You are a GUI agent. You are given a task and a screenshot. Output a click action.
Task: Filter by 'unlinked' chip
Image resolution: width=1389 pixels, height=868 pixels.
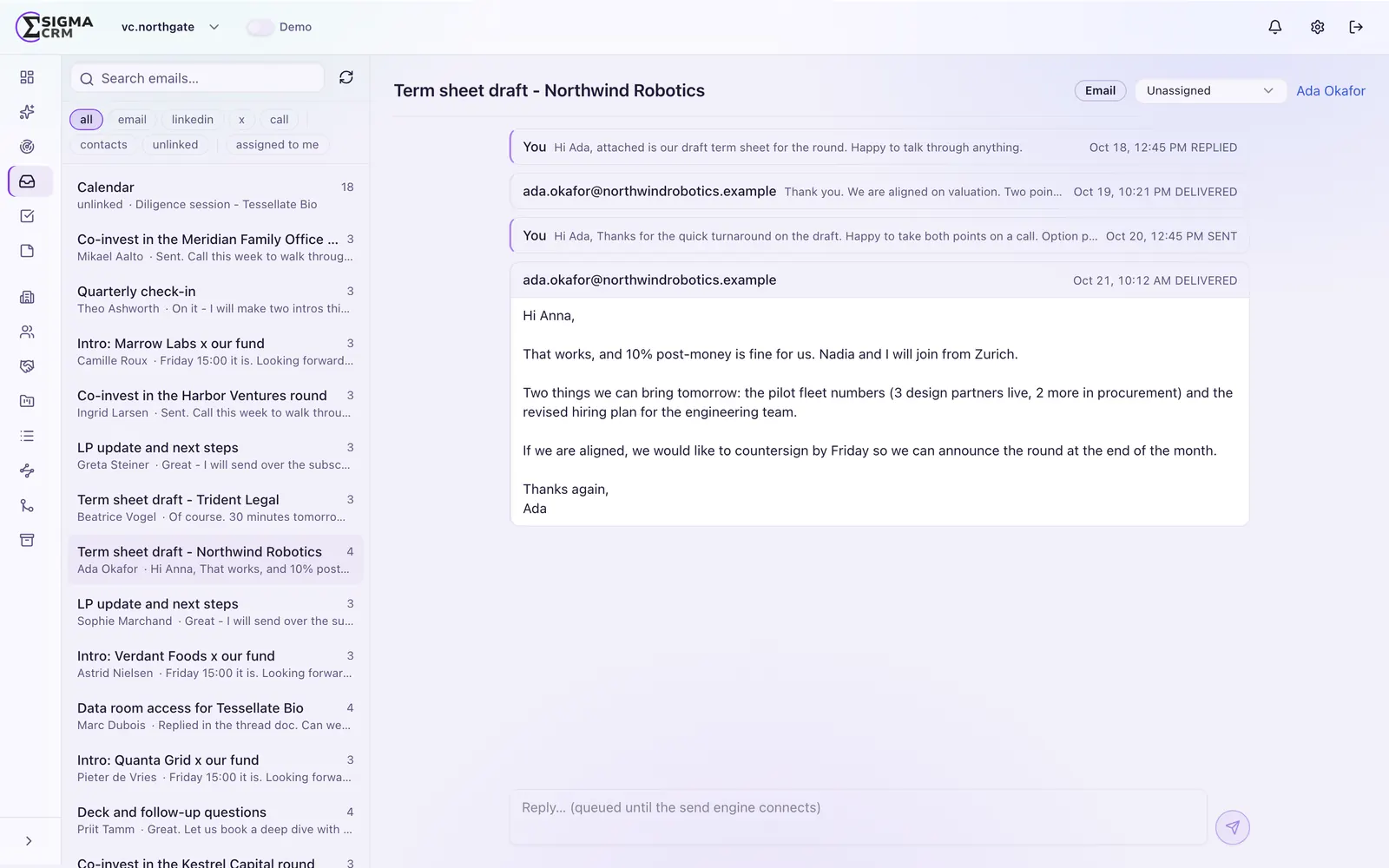[x=175, y=145]
